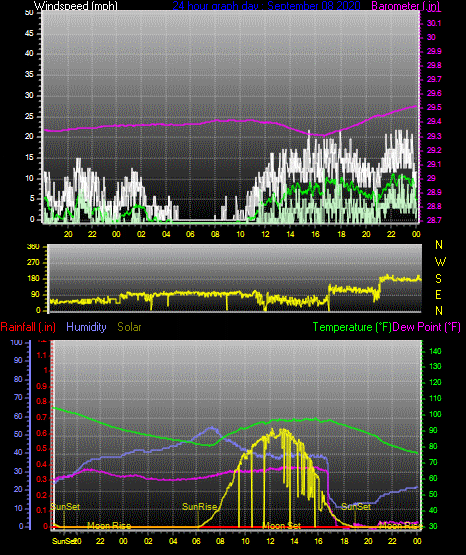The width and height of the screenshot is (466, 555).
Task: Click the green temperature axis value 120
Action: [x=435, y=383]
